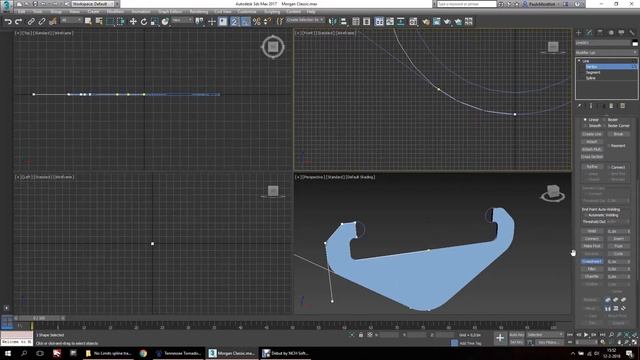Click the Create Line button
640x360 pixels.
pos(592,134)
